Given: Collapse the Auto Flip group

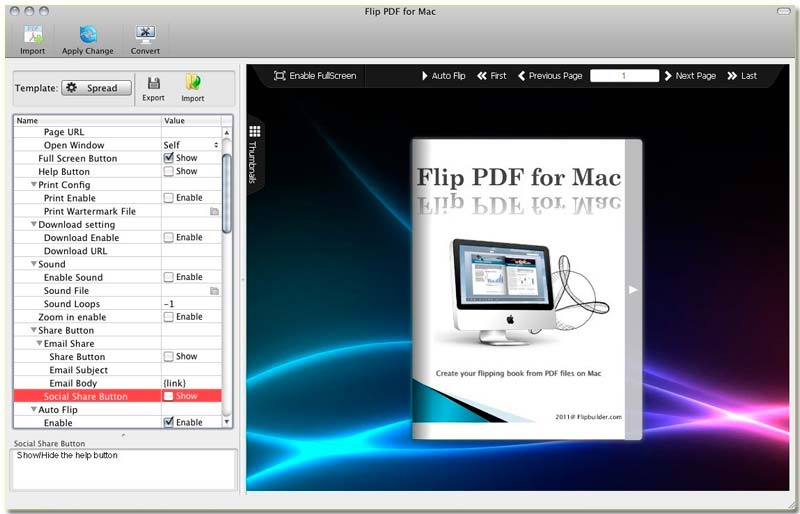Looking at the screenshot, I should click(34, 409).
